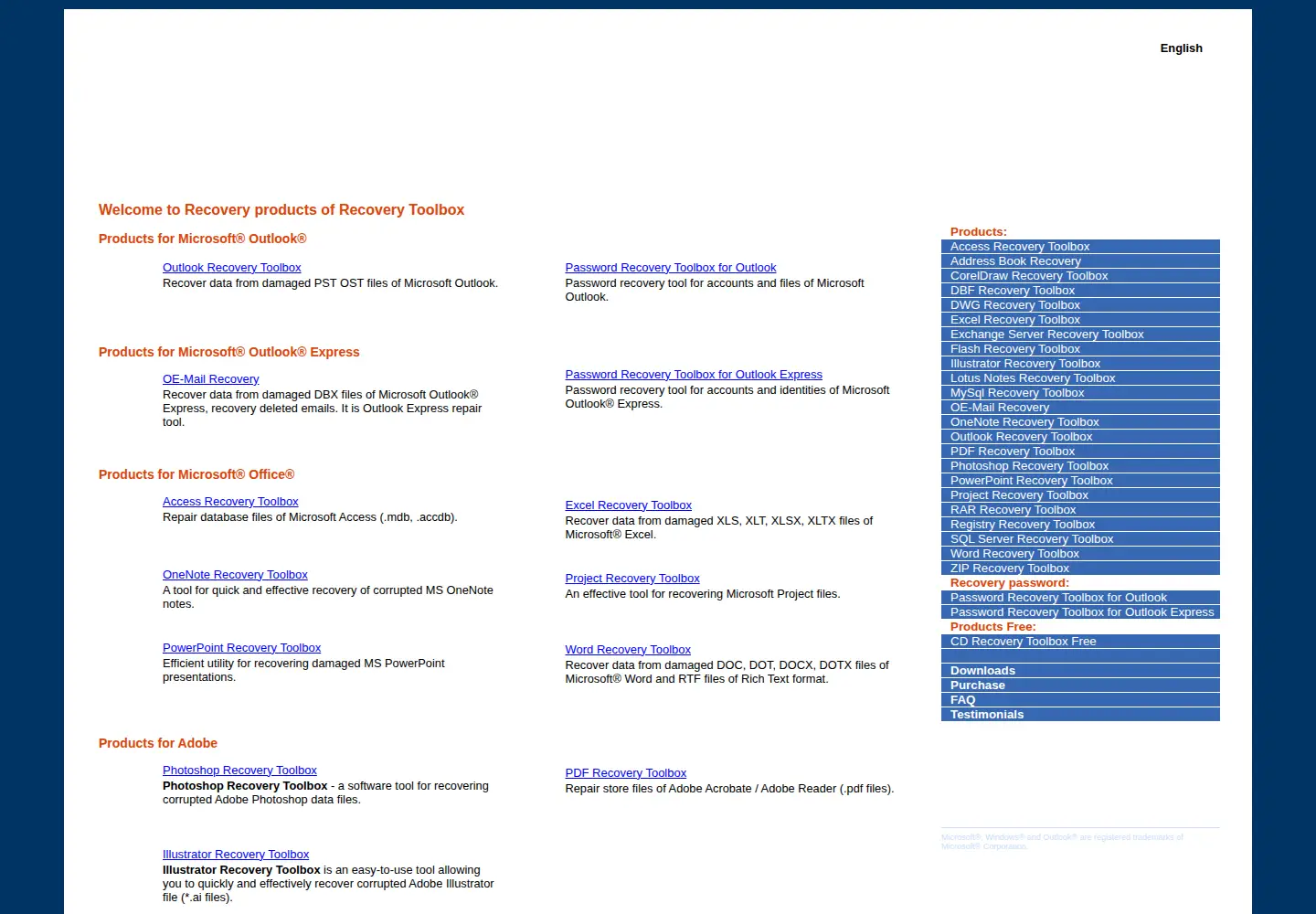Select Excel Recovery Toolbox in blue Products menu
1316x914 pixels.
tap(1080, 320)
